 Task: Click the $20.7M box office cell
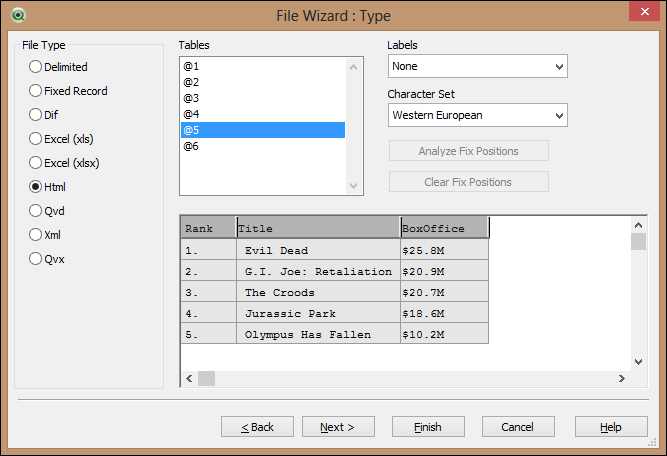[445, 293]
